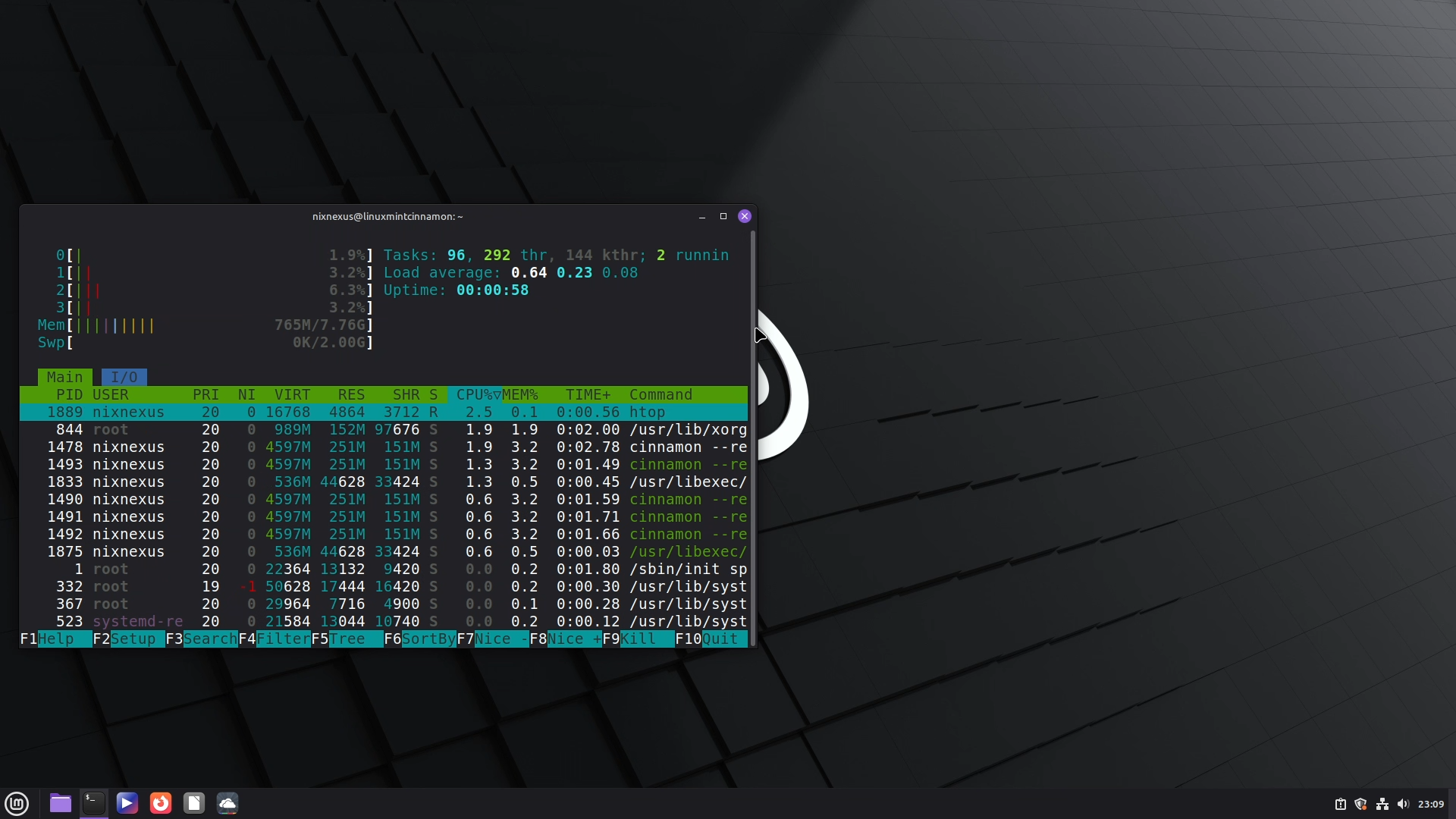This screenshot has height=819, width=1456.
Task: Sort processes by MEM% column header
Action: (x=520, y=394)
